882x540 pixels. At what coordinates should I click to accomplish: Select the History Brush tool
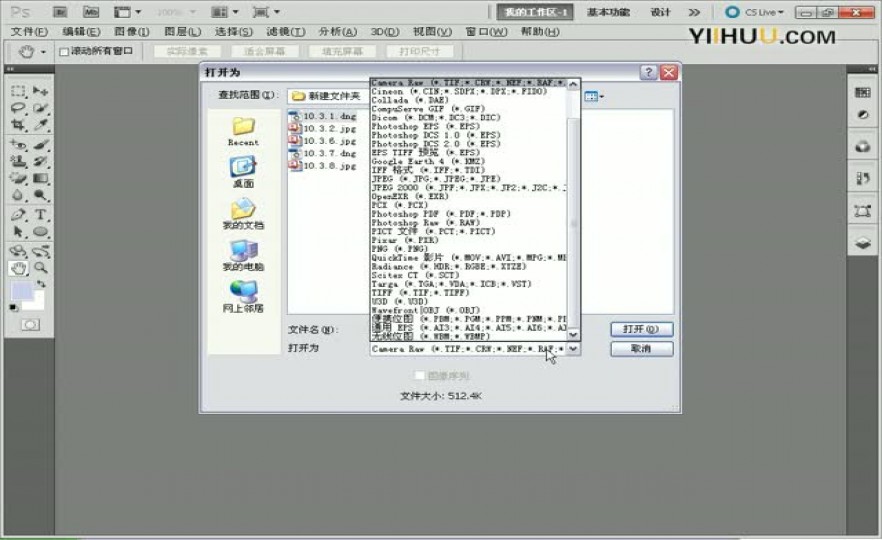coord(40,161)
